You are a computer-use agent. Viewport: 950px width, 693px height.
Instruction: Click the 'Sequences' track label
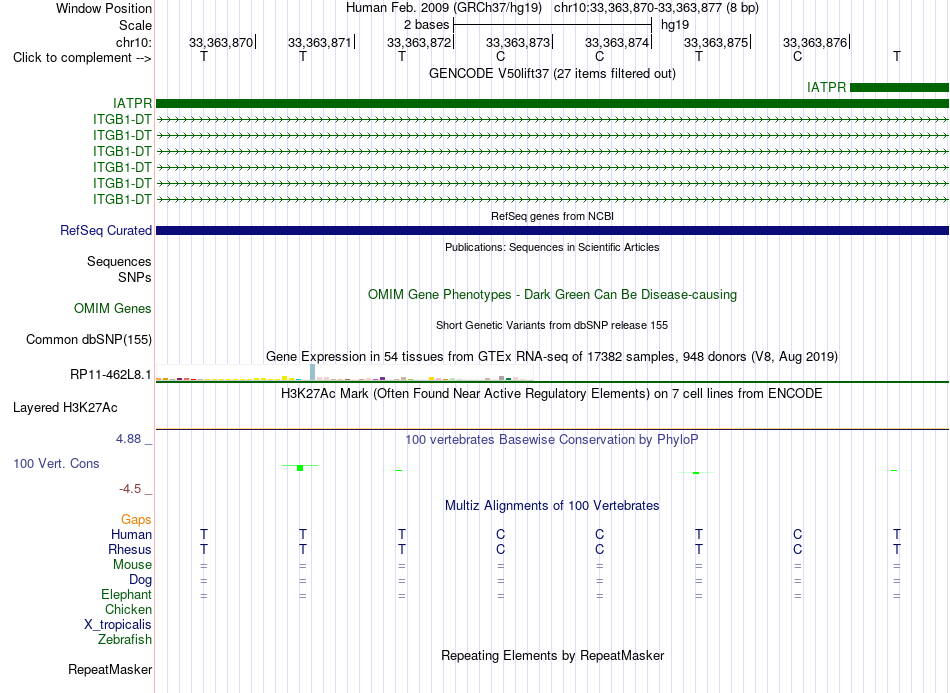[x=119, y=261]
